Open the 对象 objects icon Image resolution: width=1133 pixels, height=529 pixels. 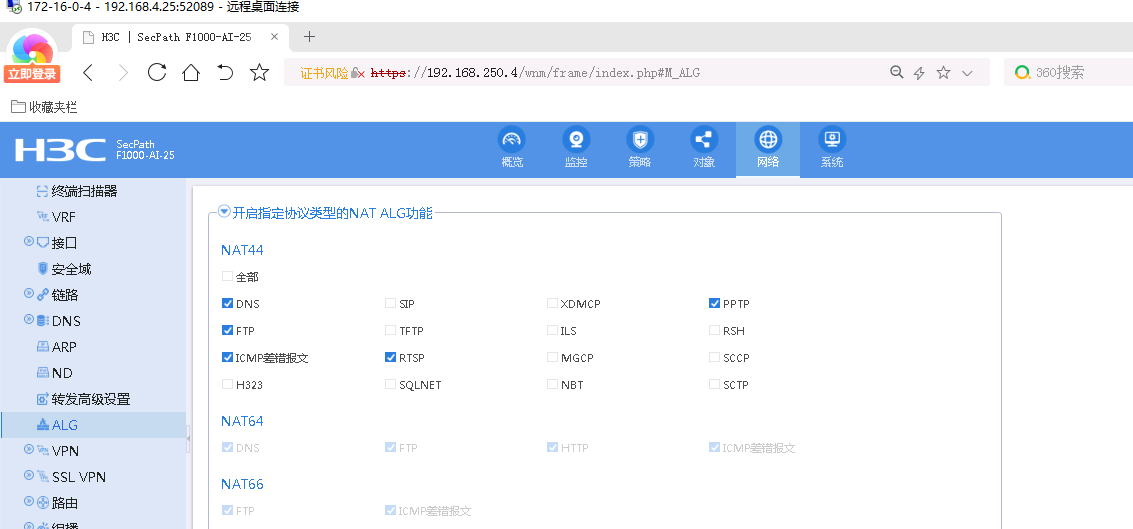[x=703, y=139]
